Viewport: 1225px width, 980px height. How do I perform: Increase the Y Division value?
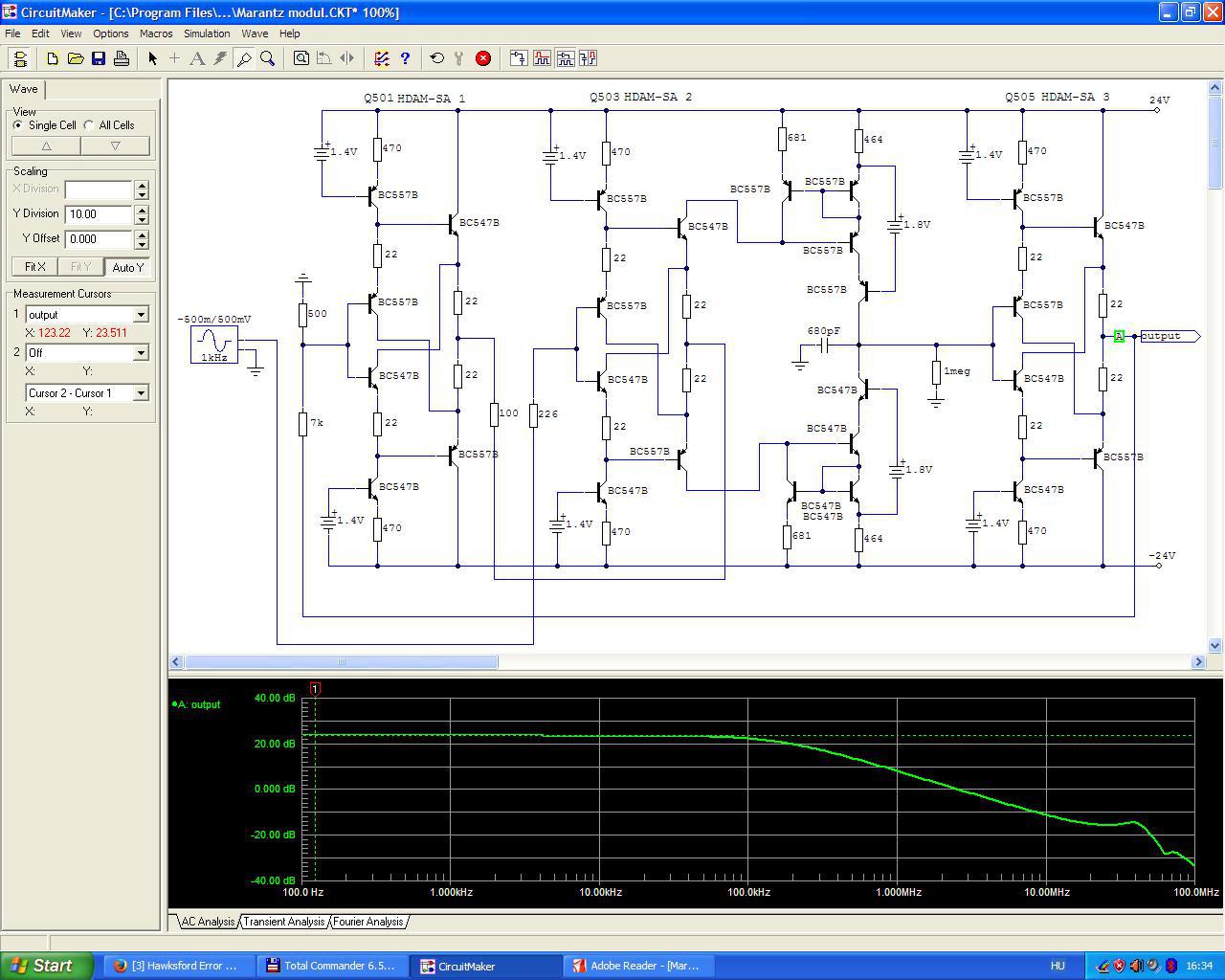coord(142,210)
